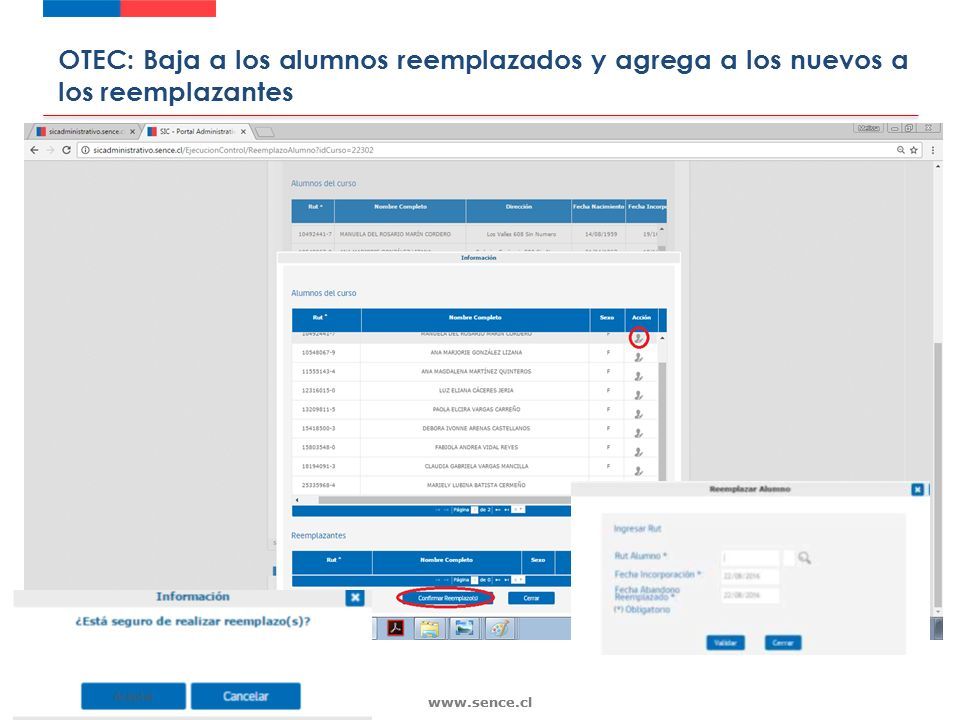Viewport: 960px width, 720px height.
Task: Click the browser forward arrow
Action: click(50, 150)
